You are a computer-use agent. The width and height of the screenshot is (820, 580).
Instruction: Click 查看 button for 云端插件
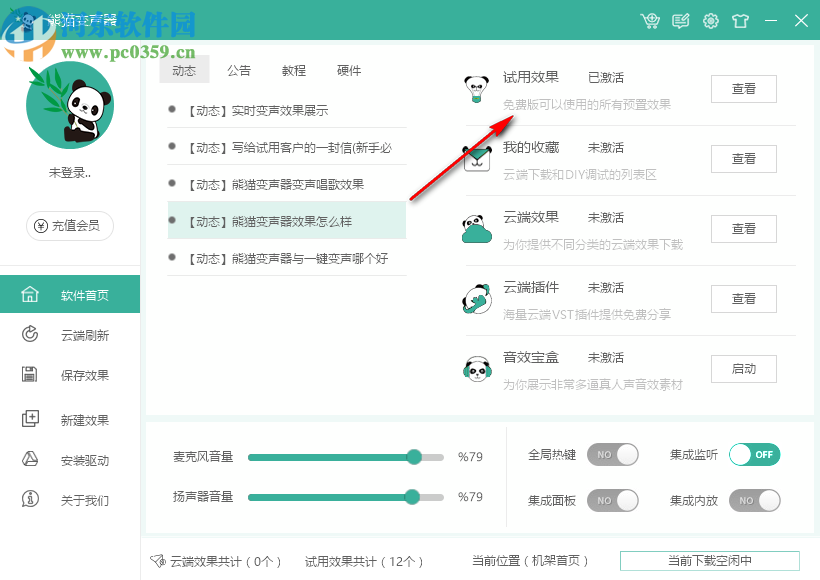(744, 299)
